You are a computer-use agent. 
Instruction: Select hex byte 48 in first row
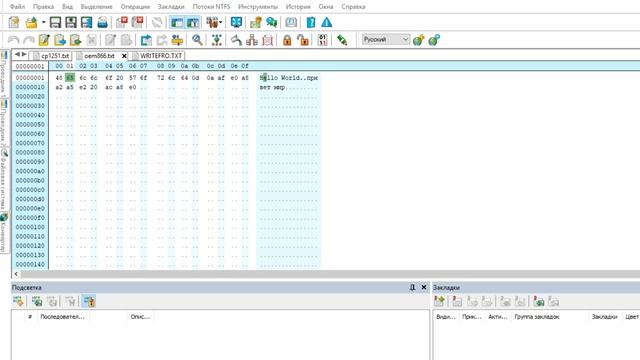click(59, 78)
